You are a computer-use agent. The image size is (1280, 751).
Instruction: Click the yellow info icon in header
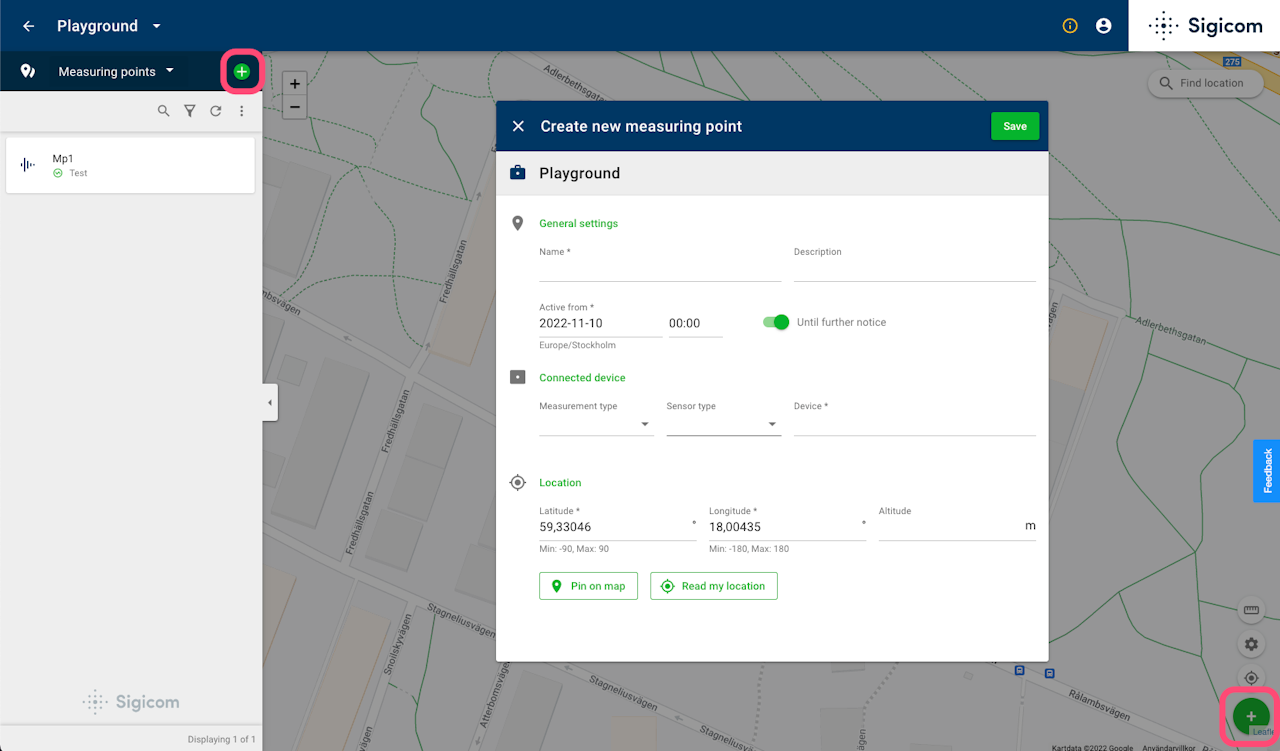[x=1070, y=26]
